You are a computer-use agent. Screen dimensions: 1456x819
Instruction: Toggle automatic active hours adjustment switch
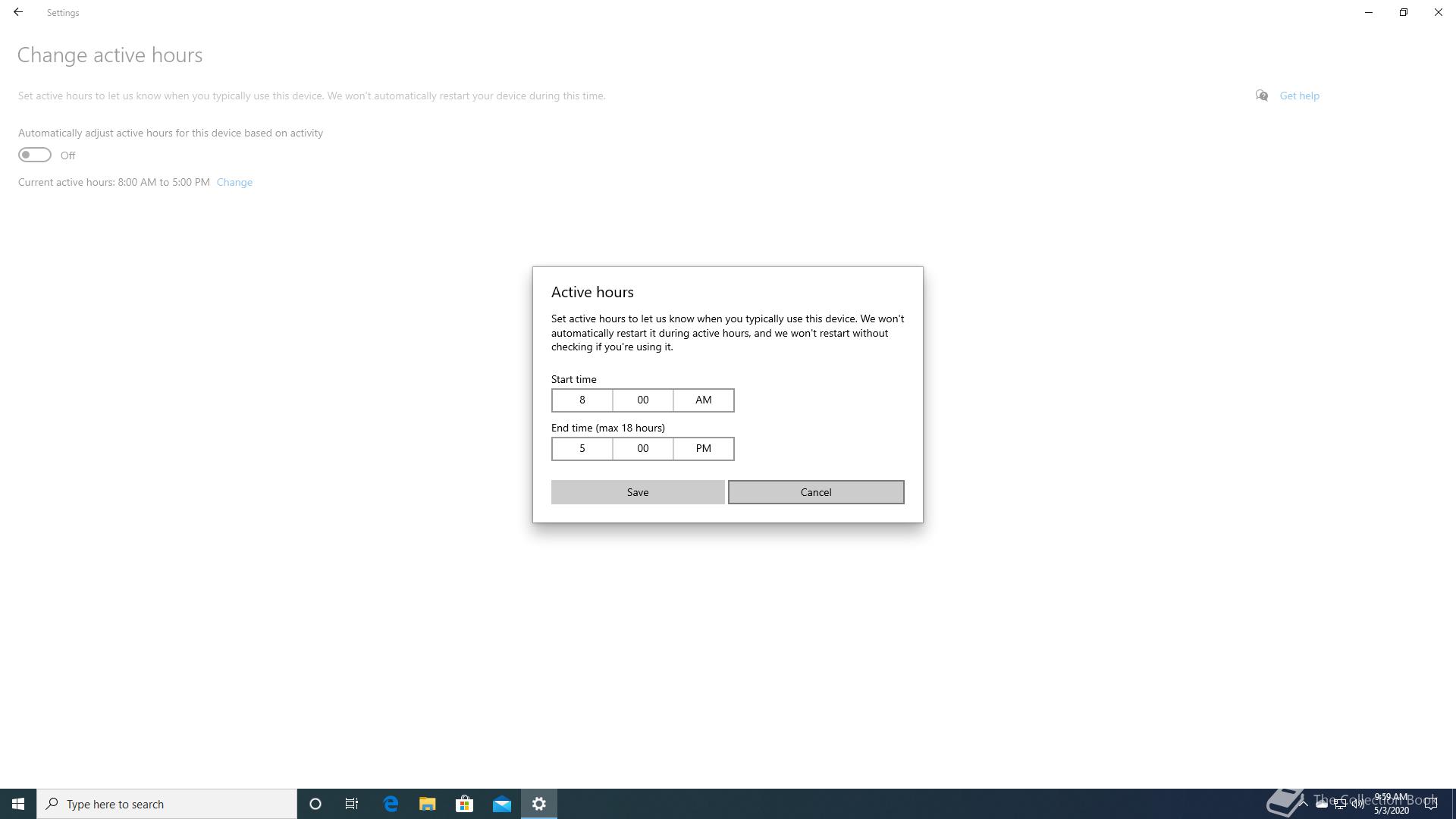point(35,155)
